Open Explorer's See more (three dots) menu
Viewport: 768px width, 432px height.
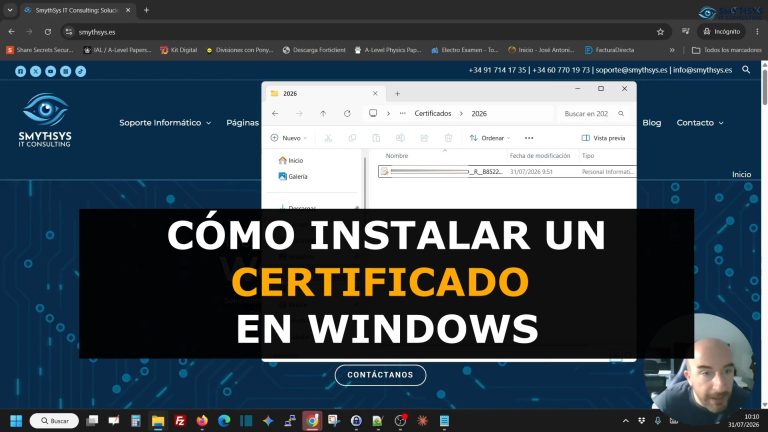click(529, 138)
